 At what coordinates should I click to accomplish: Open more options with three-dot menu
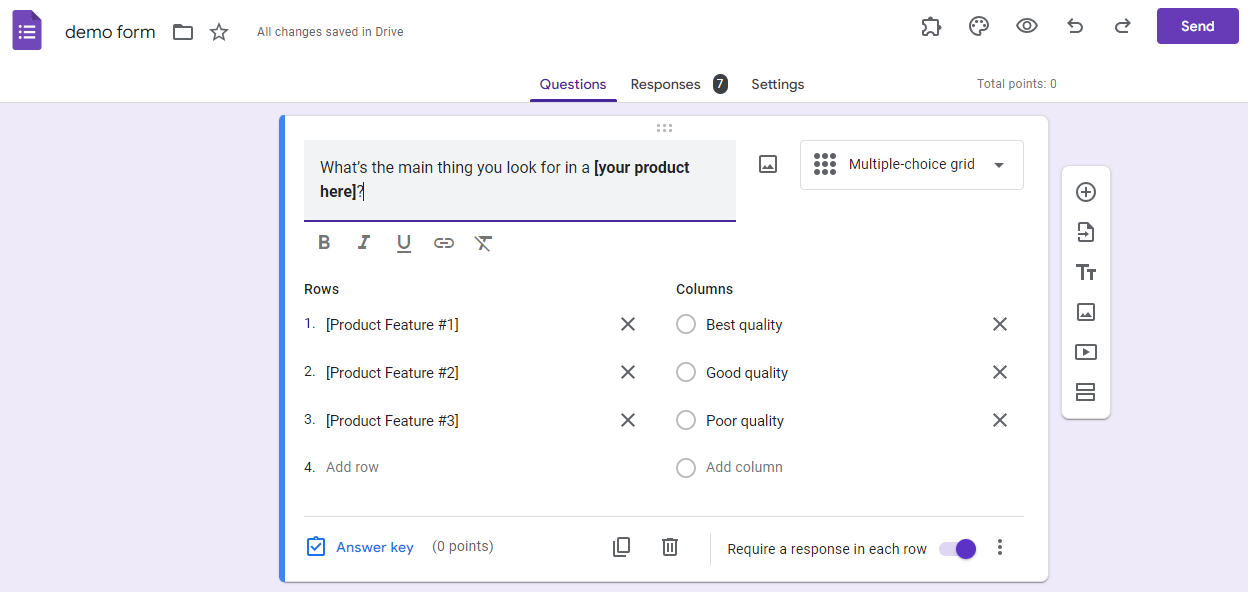coord(999,548)
